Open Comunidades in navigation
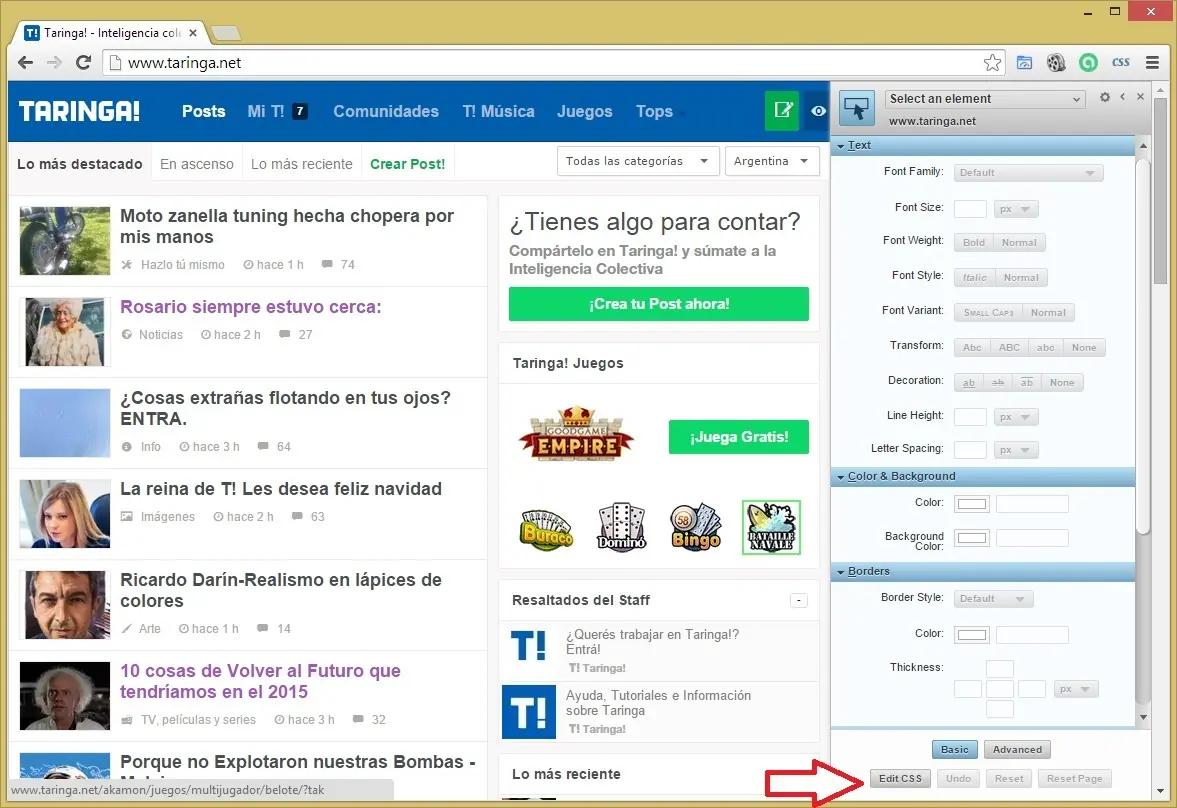The width and height of the screenshot is (1177, 808). (x=386, y=111)
